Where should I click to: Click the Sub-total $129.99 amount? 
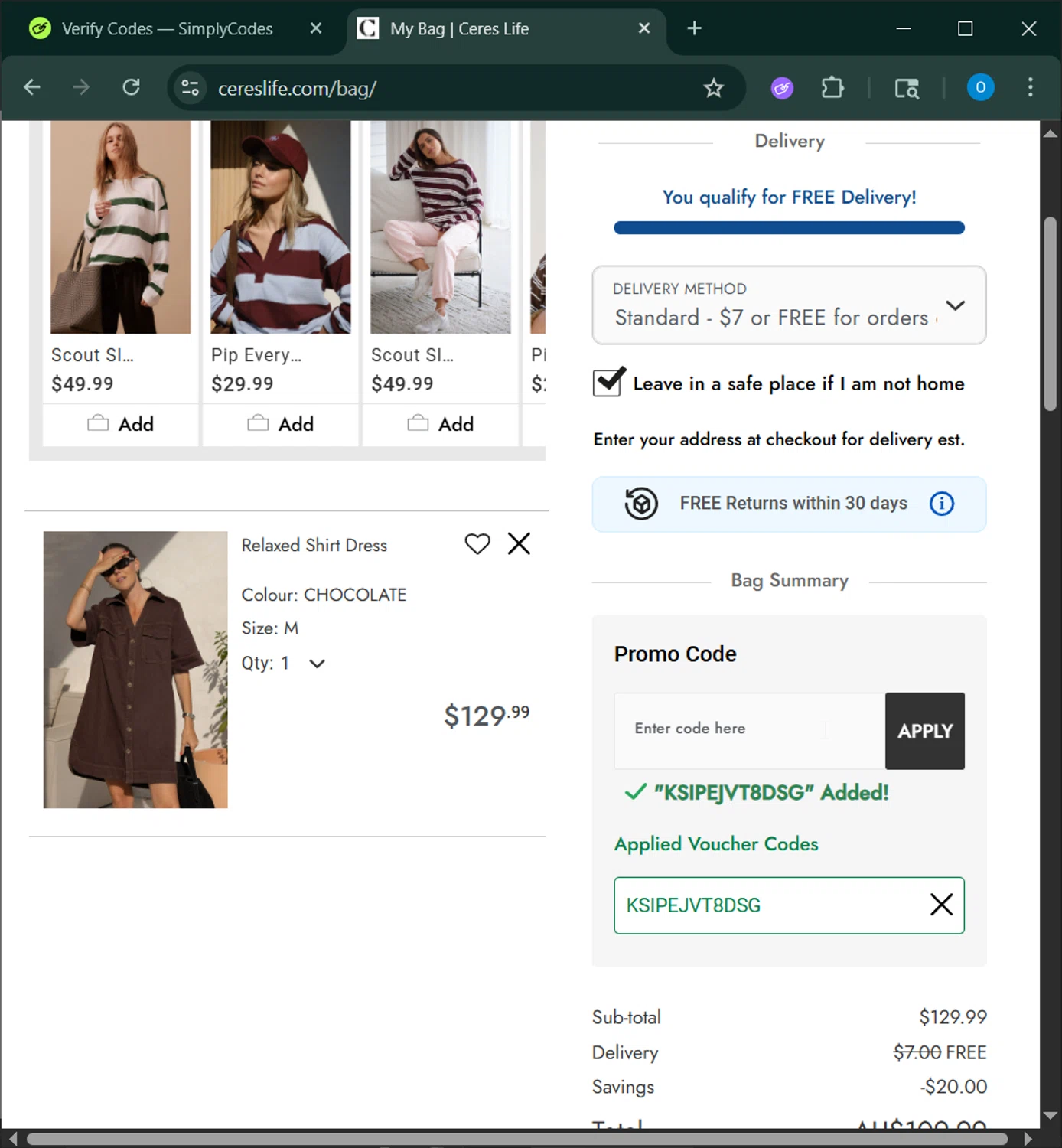click(x=953, y=1017)
